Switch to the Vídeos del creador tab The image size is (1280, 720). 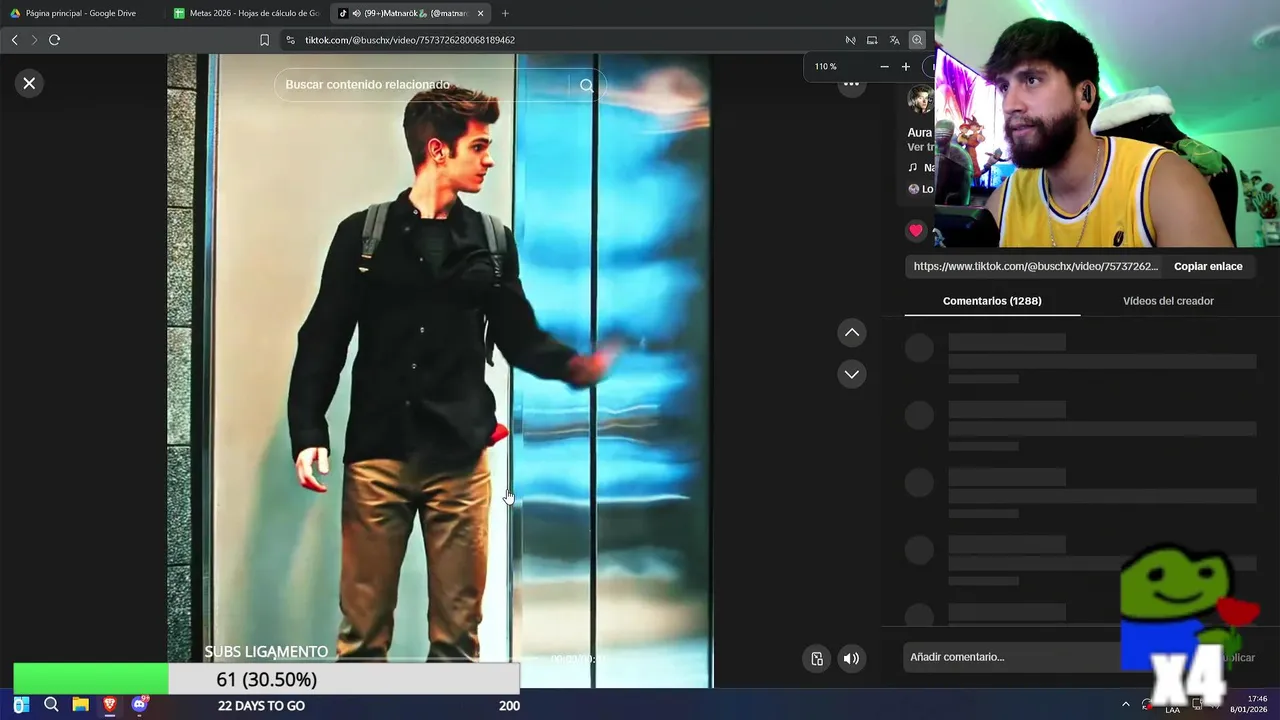pos(1168,301)
